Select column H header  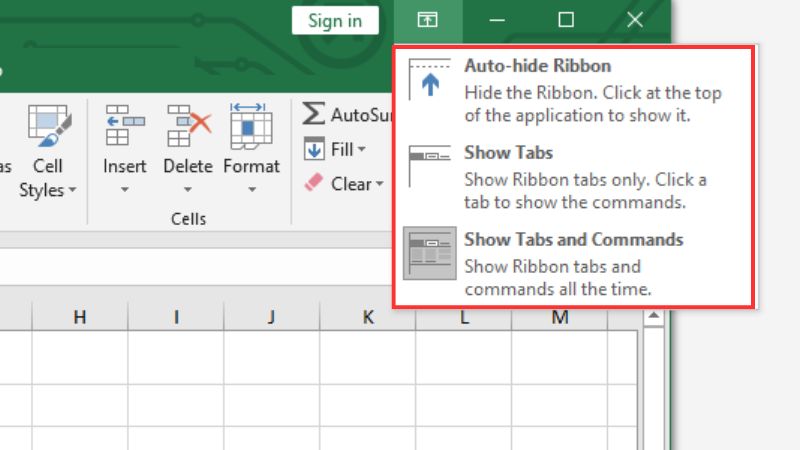click(x=80, y=318)
